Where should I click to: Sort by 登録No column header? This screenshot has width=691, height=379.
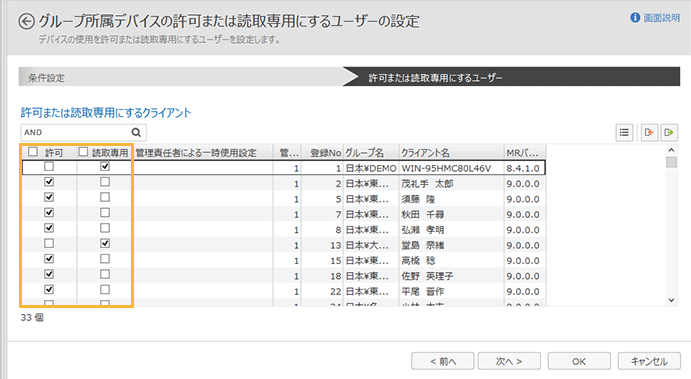pyautogui.click(x=323, y=152)
